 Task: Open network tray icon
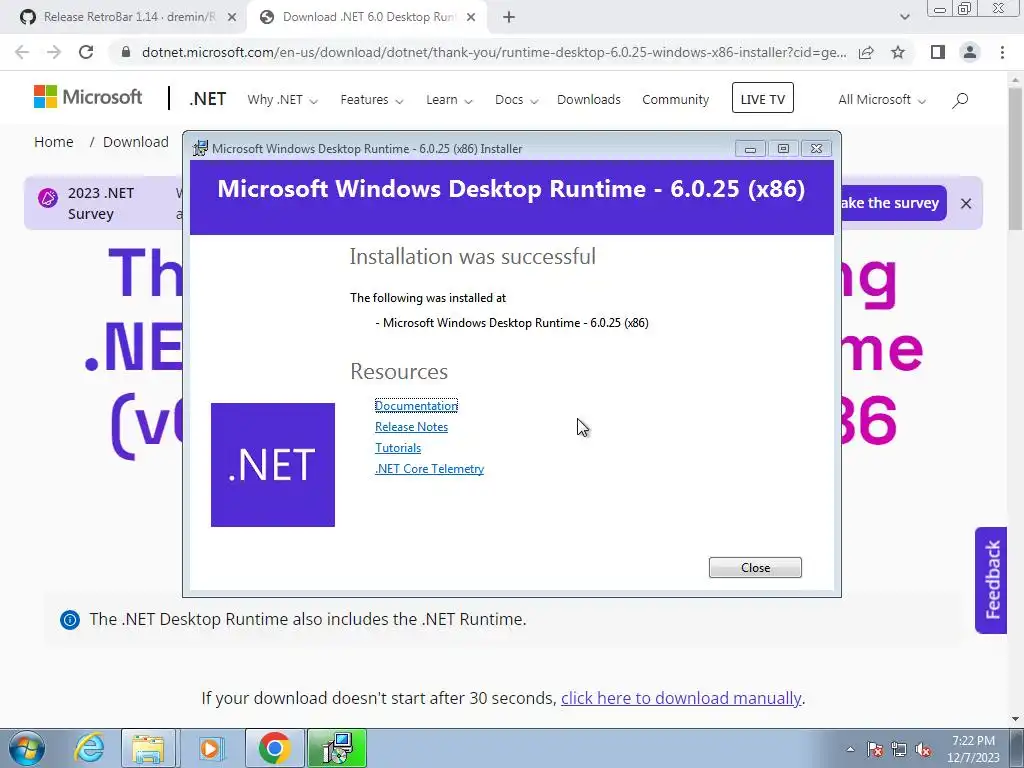[899, 749]
